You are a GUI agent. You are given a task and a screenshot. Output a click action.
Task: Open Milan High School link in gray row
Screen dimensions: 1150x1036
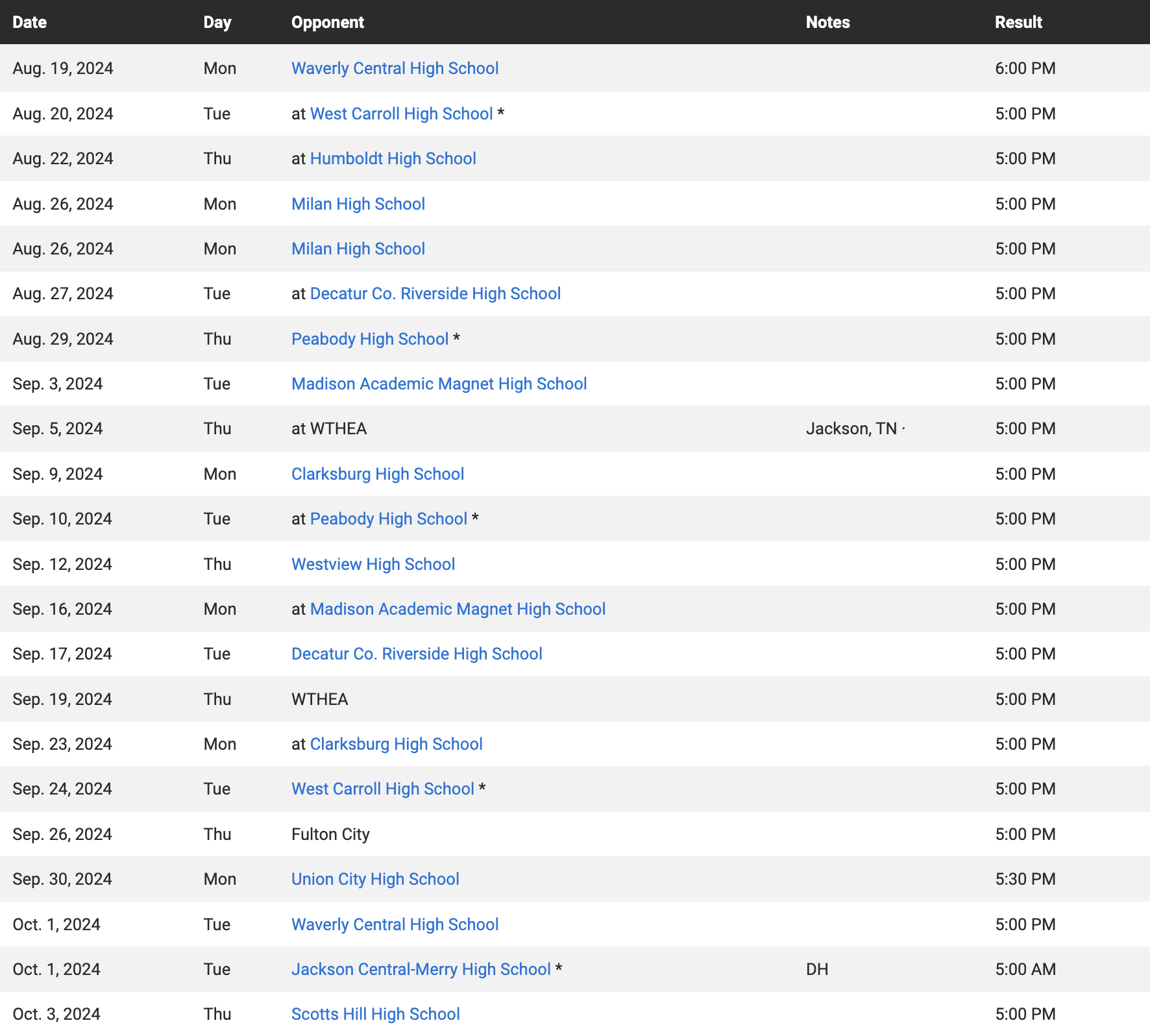tap(358, 249)
